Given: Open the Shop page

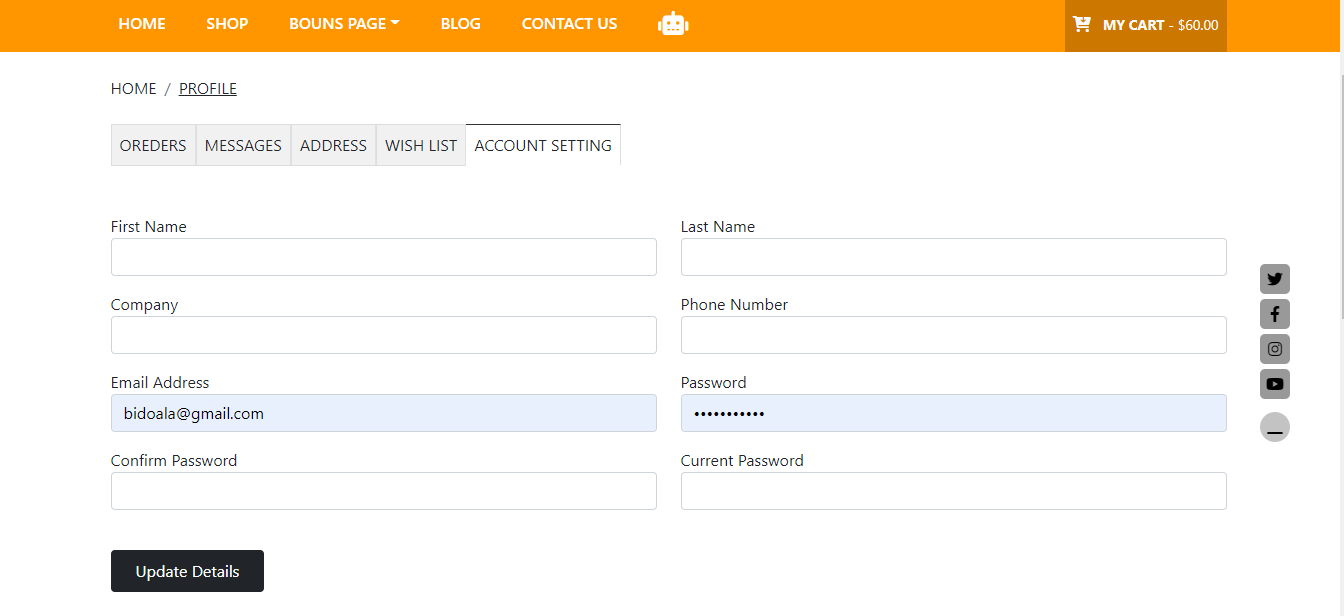Looking at the screenshot, I should pos(227,24).
